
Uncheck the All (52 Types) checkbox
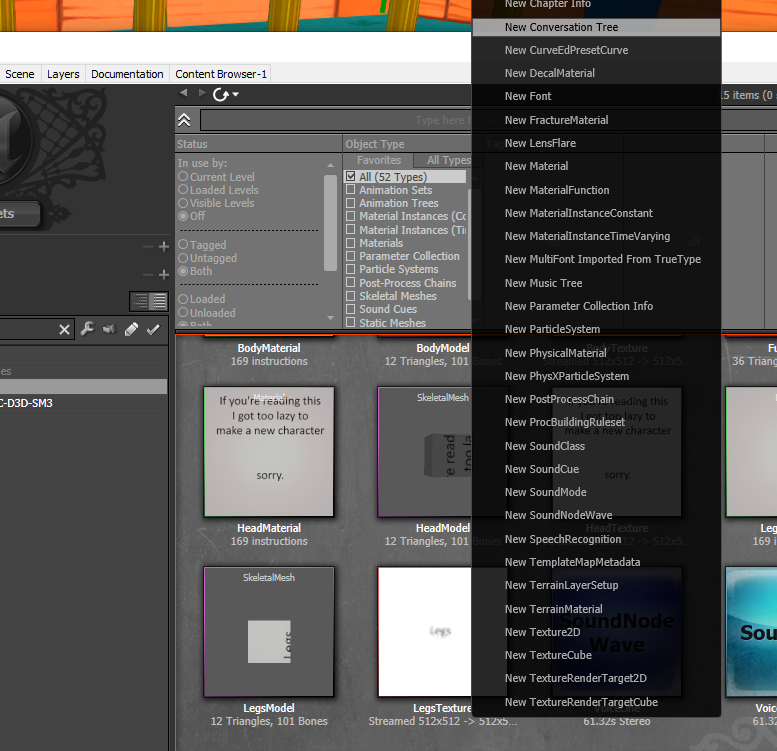(x=351, y=176)
